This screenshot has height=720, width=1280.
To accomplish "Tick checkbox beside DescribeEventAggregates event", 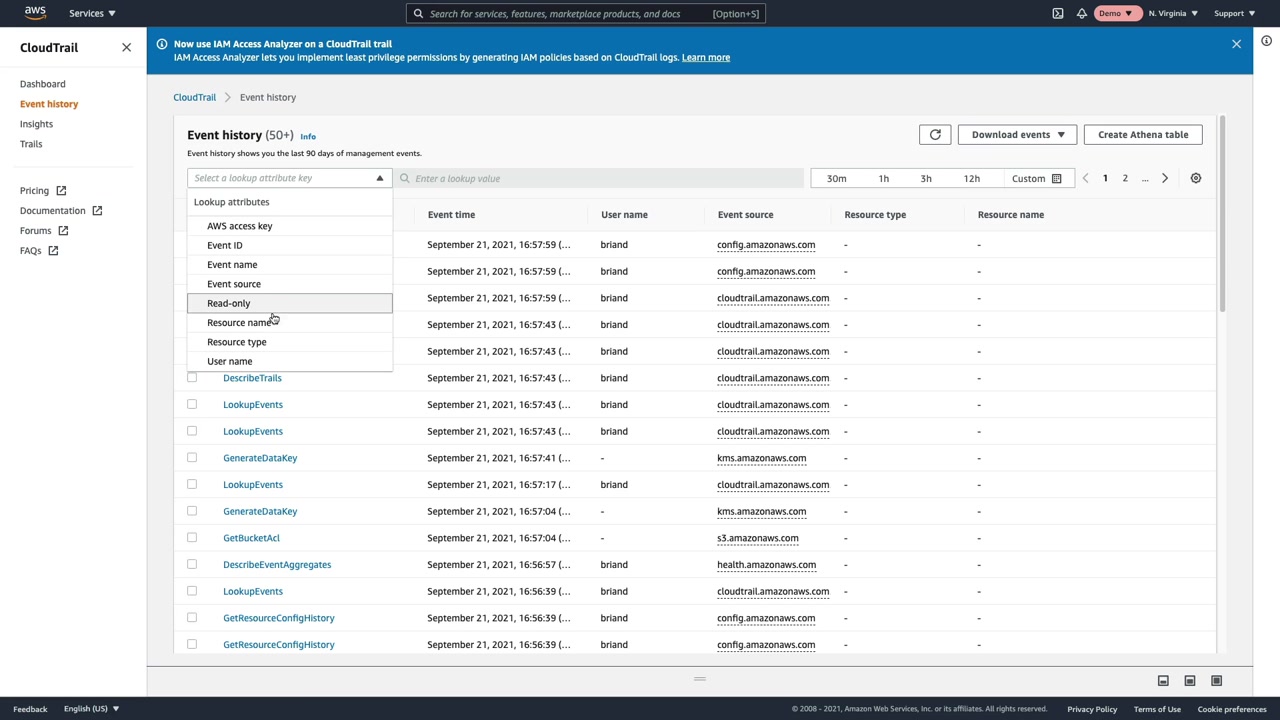I will tap(192, 564).
